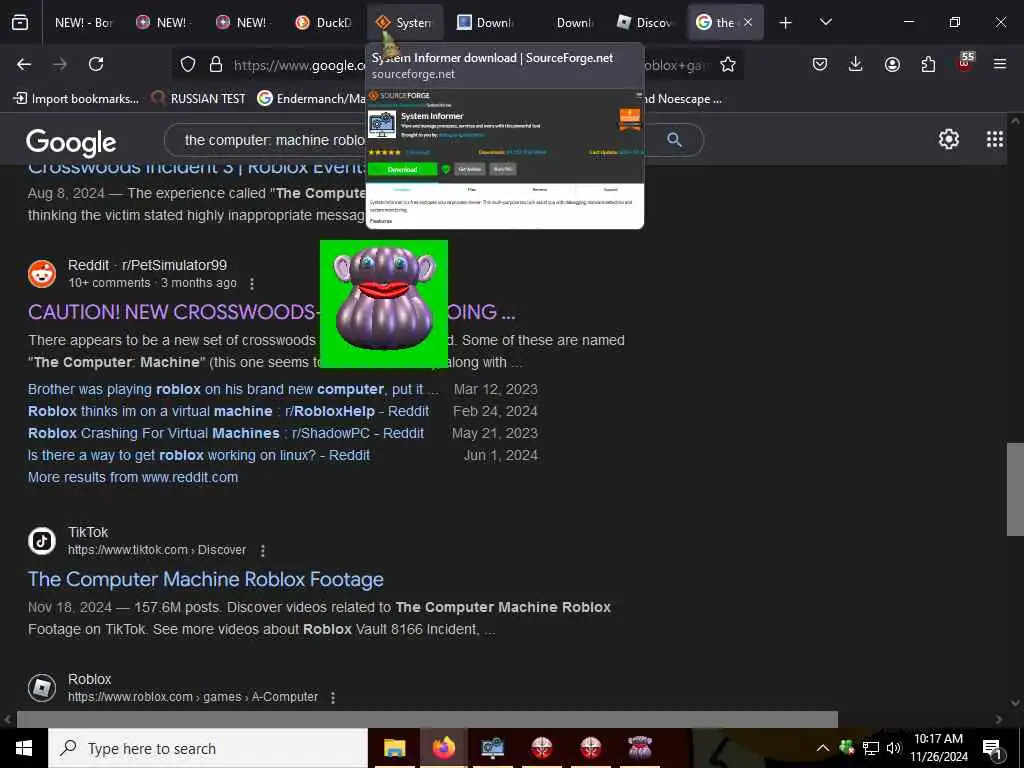The width and height of the screenshot is (1024, 768).
Task: Open "Is there a way to get roblox working on linux" link
Action: 199,455
